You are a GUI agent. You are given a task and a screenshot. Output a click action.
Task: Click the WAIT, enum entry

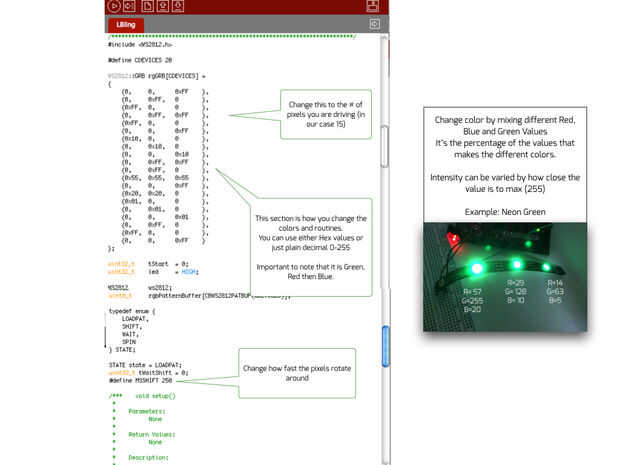click(130, 334)
